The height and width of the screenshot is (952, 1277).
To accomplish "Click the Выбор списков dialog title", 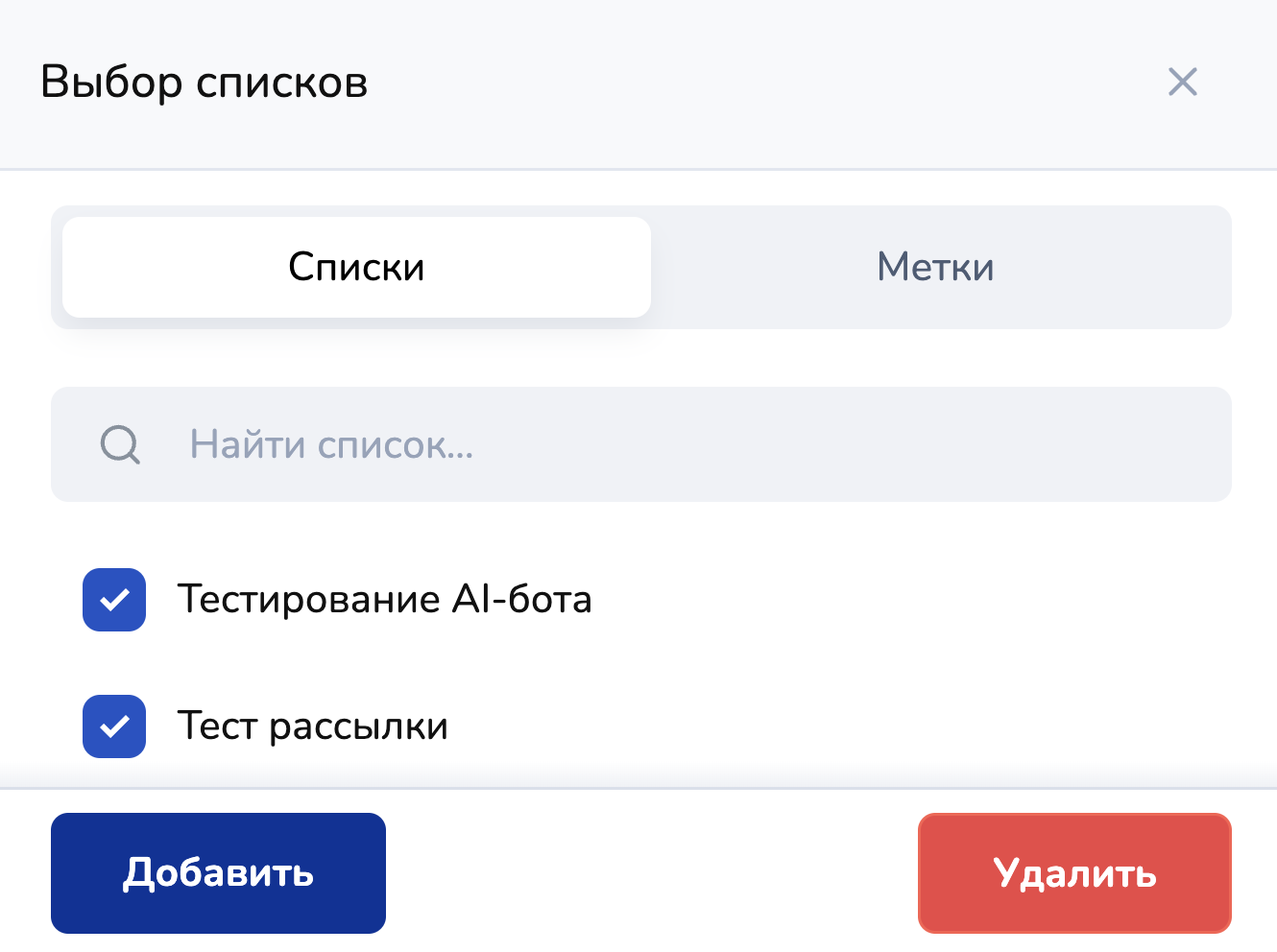I will pyautogui.click(x=204, y=83).
